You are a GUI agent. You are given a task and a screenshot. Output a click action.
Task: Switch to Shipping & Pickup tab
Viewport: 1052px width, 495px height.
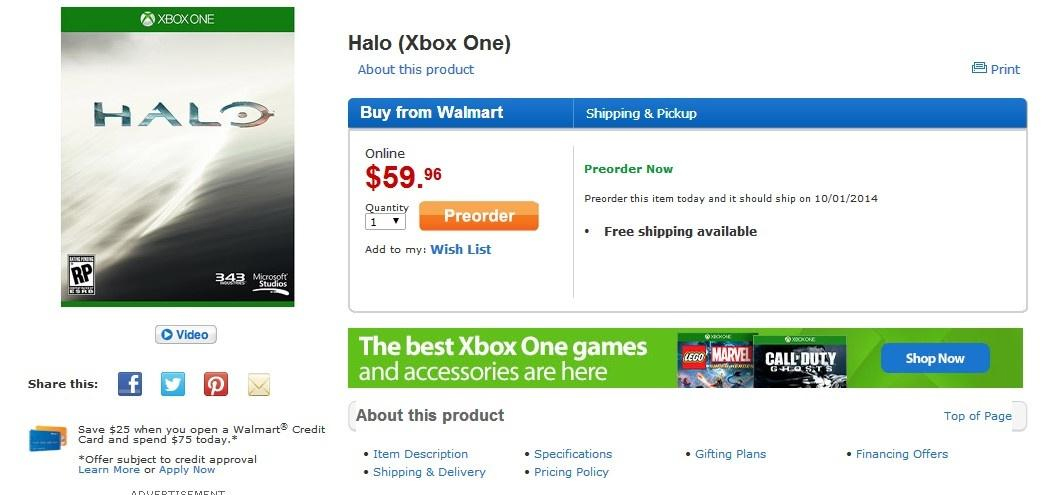[x=641, y=114]
